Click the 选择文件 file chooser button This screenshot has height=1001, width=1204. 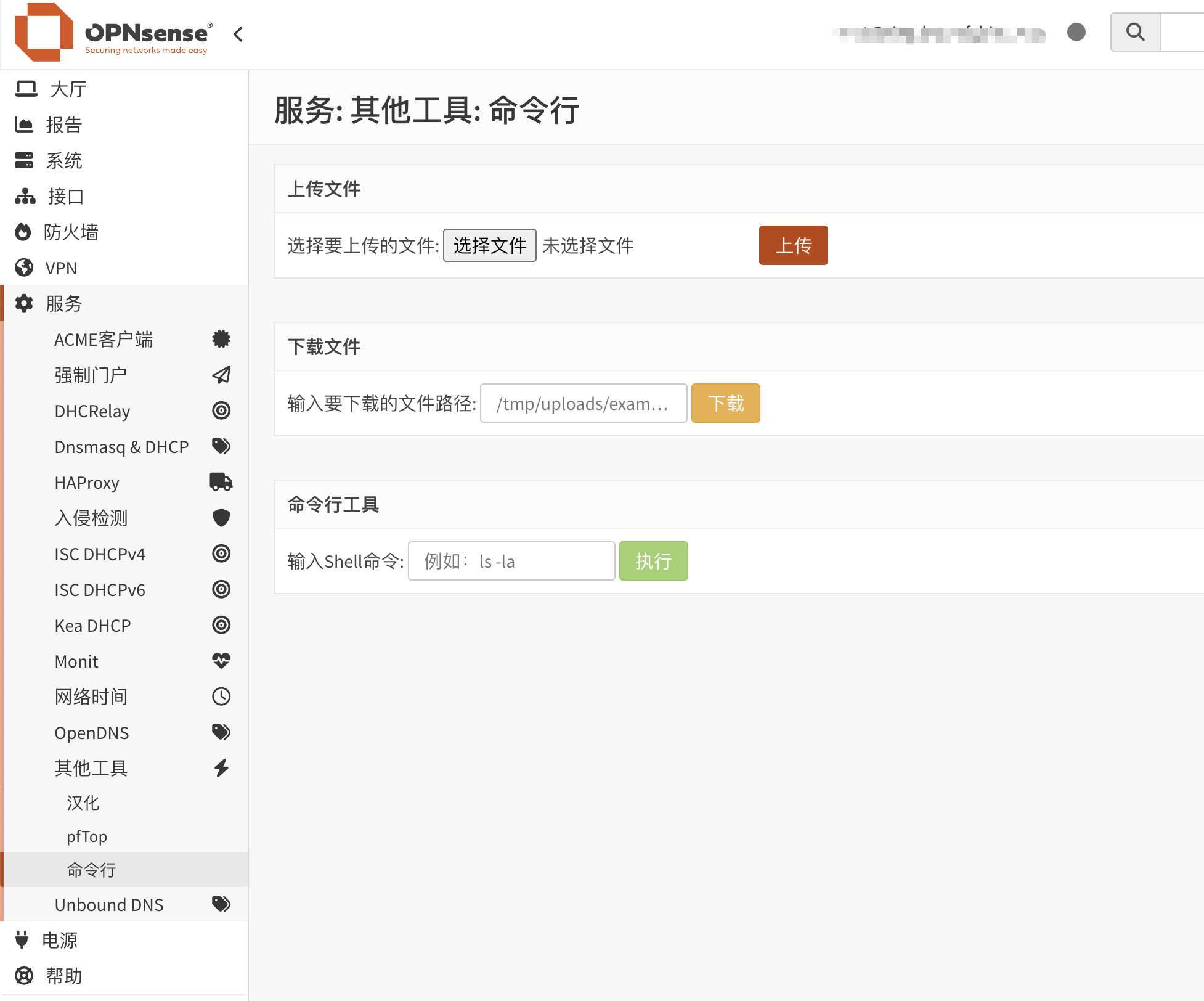[489, 245]
